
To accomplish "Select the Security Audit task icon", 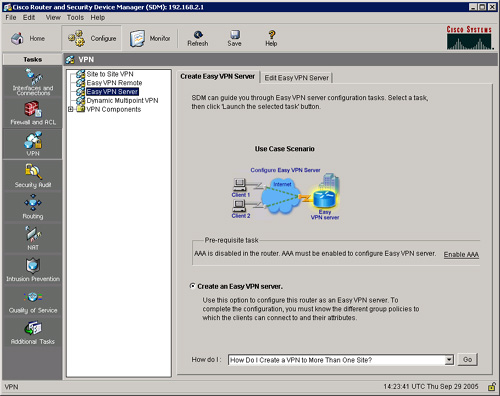I will pos(33,171).
